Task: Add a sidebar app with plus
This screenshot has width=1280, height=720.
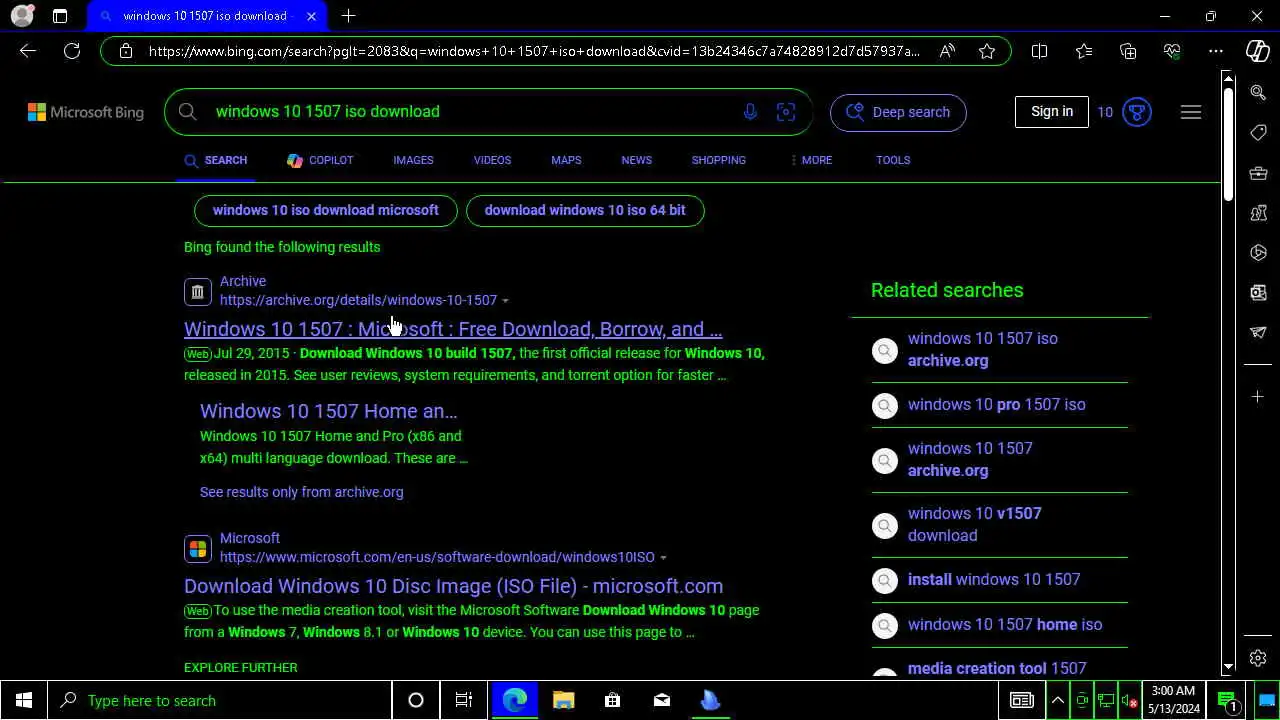Action: click(1258, 397)
